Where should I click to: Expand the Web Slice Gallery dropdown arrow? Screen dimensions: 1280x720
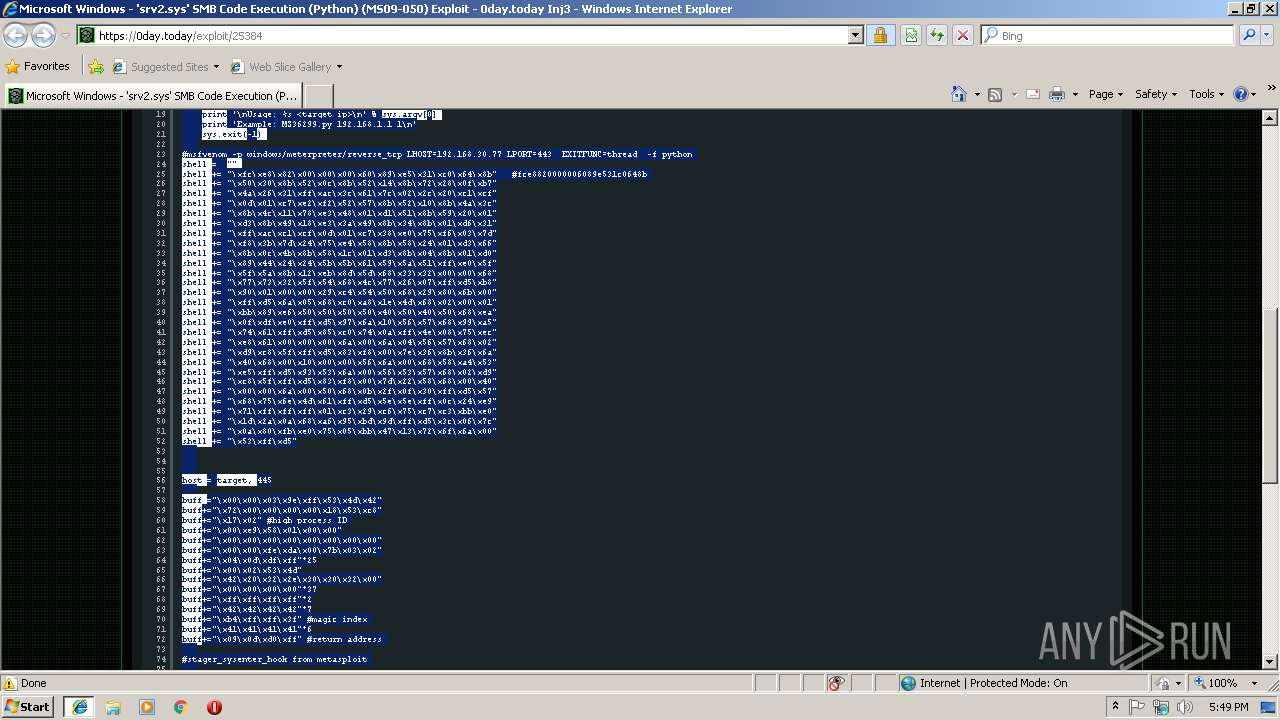pos(339,67)
